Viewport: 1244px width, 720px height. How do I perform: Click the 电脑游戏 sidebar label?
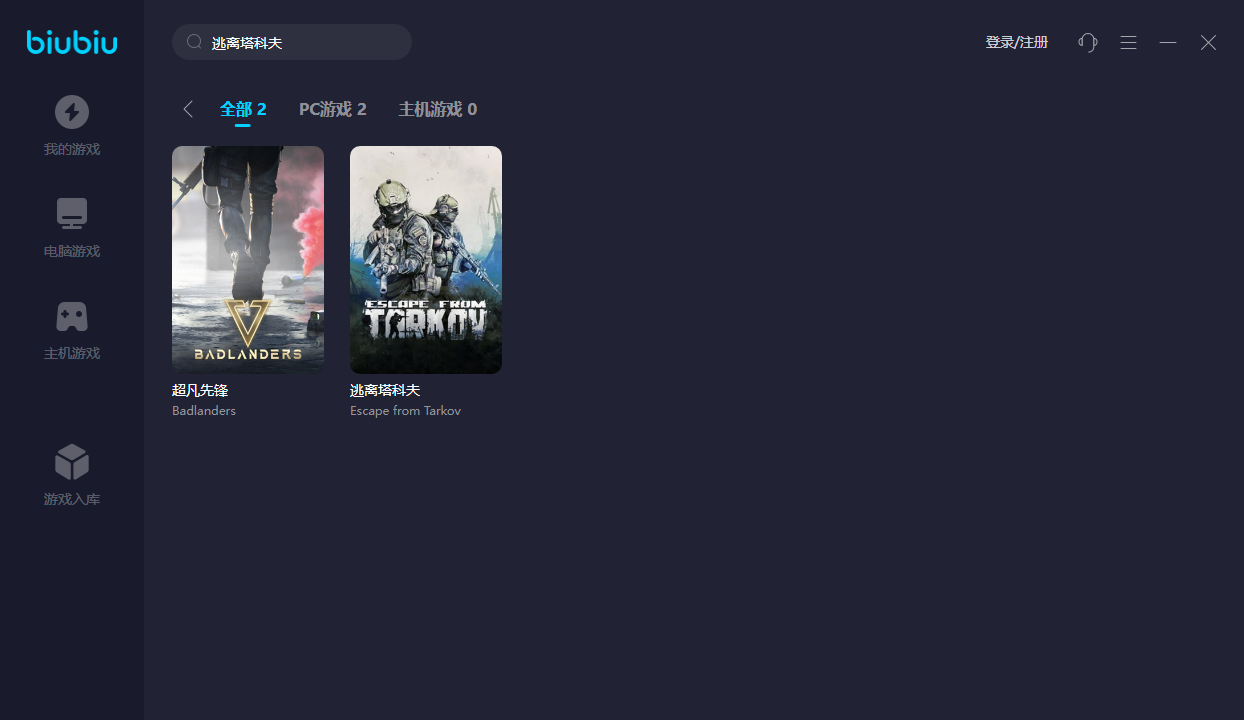click(72, 251)
